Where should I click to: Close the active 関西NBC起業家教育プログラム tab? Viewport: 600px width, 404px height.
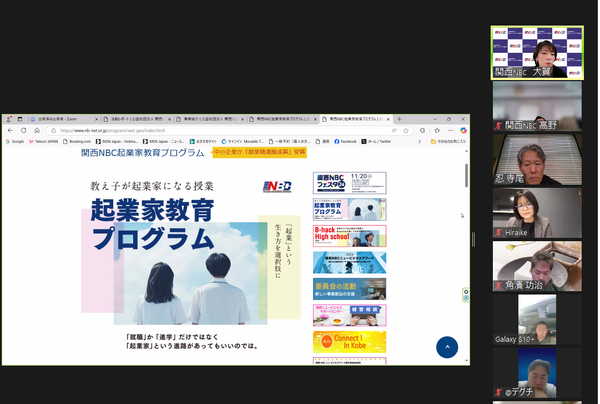pos(388,119)
